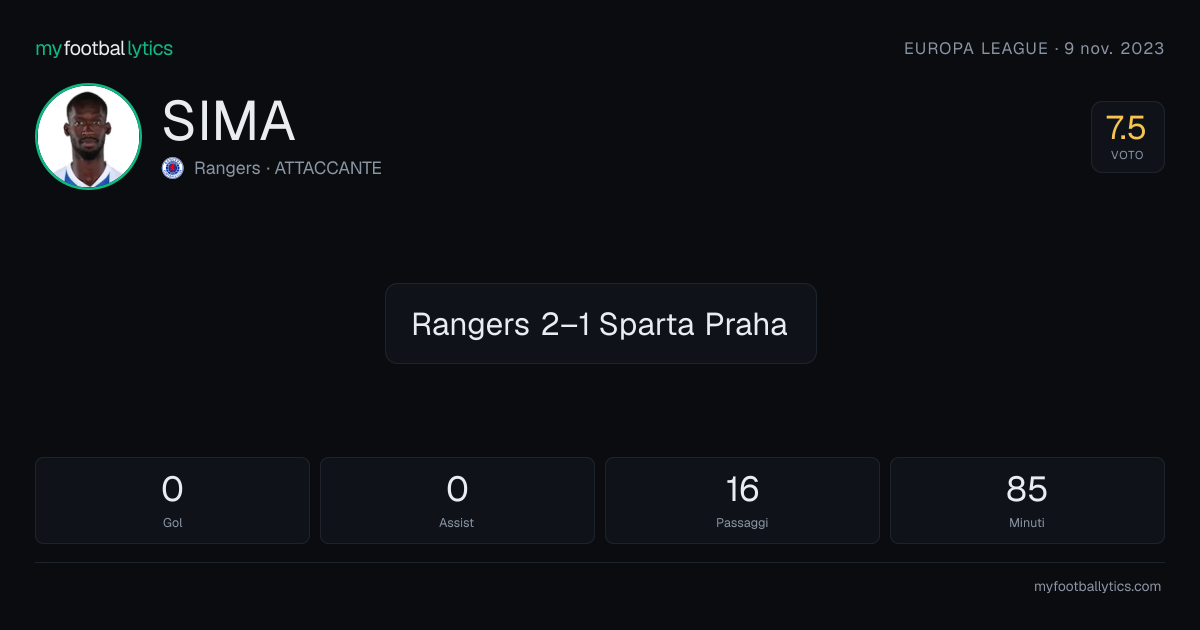Click the number 16 passes value
Viewport: 1200px width, 630px height.
[742, 489]
